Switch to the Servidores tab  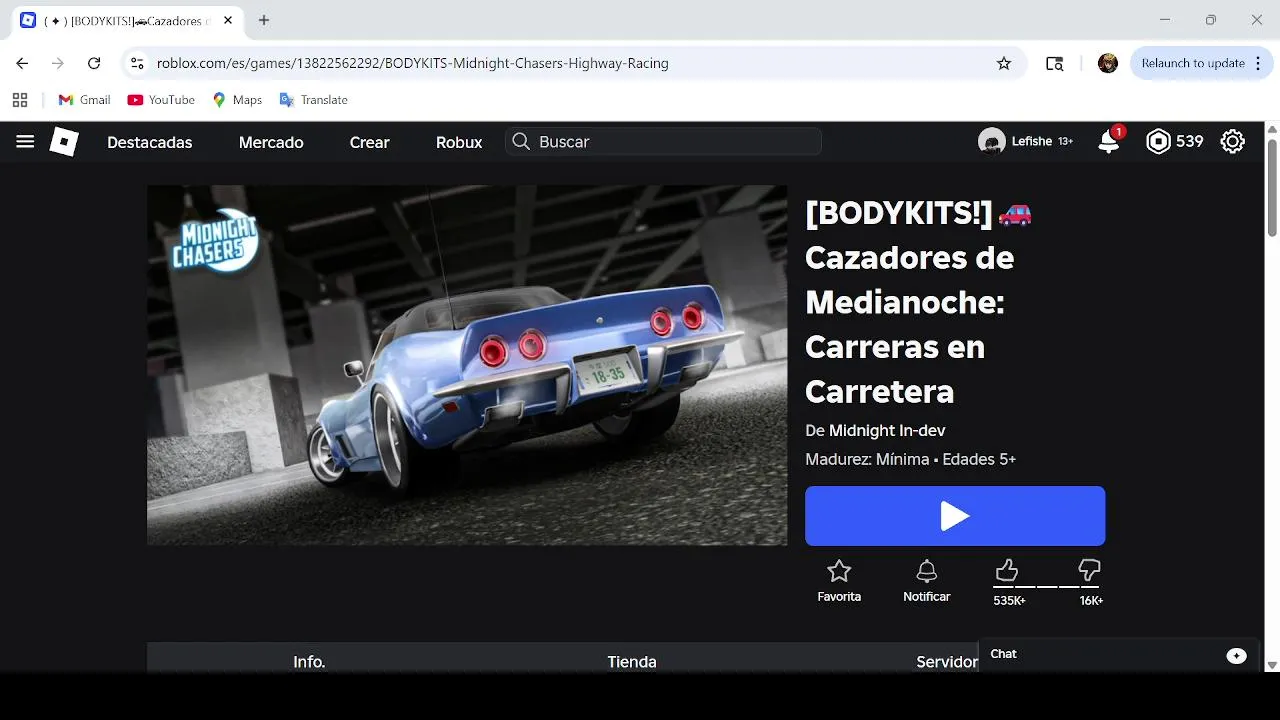pos(947,661)
